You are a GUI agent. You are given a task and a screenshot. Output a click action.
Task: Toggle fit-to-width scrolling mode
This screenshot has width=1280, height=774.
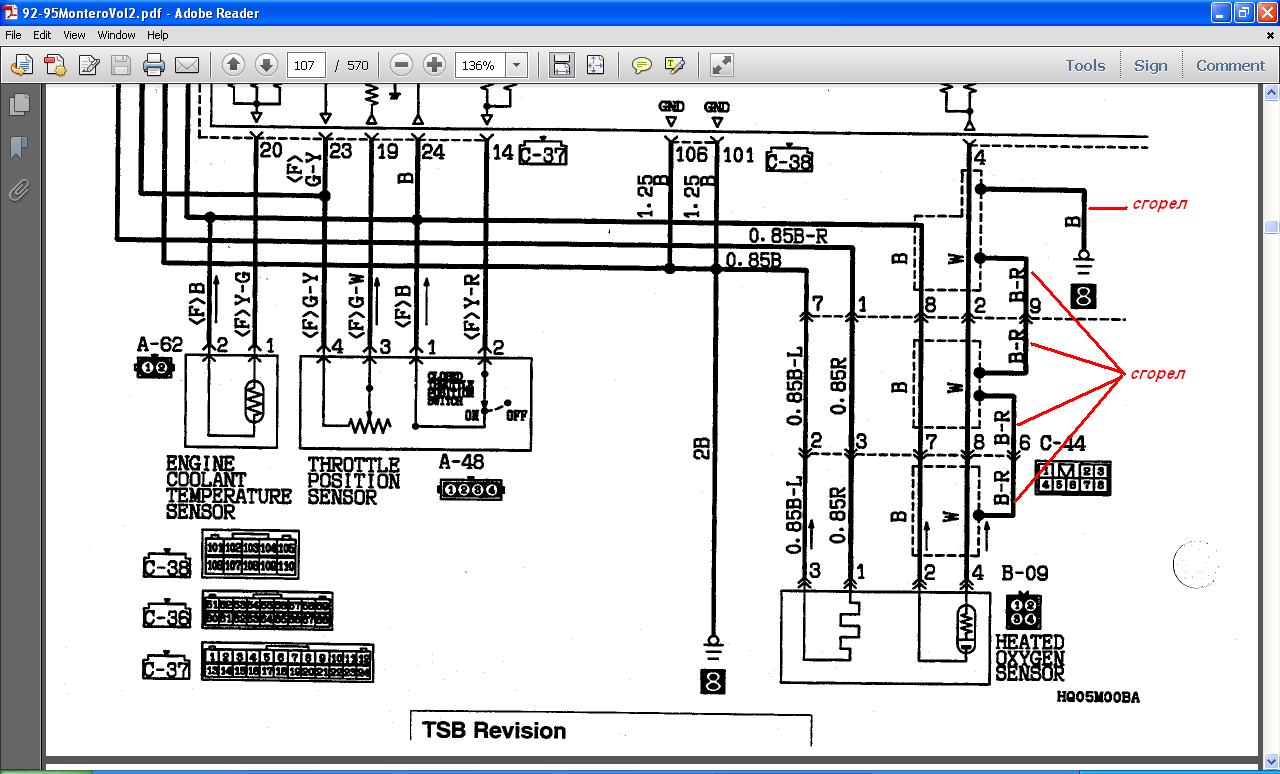click(x=562, y=66)
